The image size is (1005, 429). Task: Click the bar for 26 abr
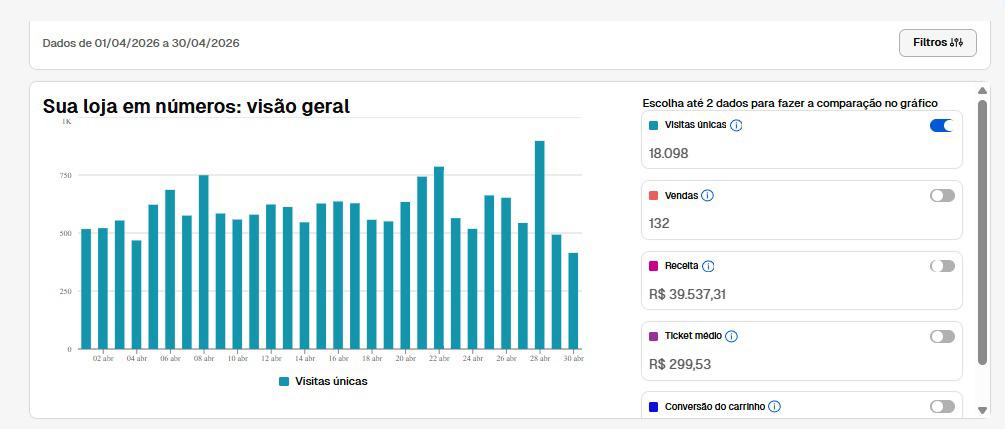[506, 273]
